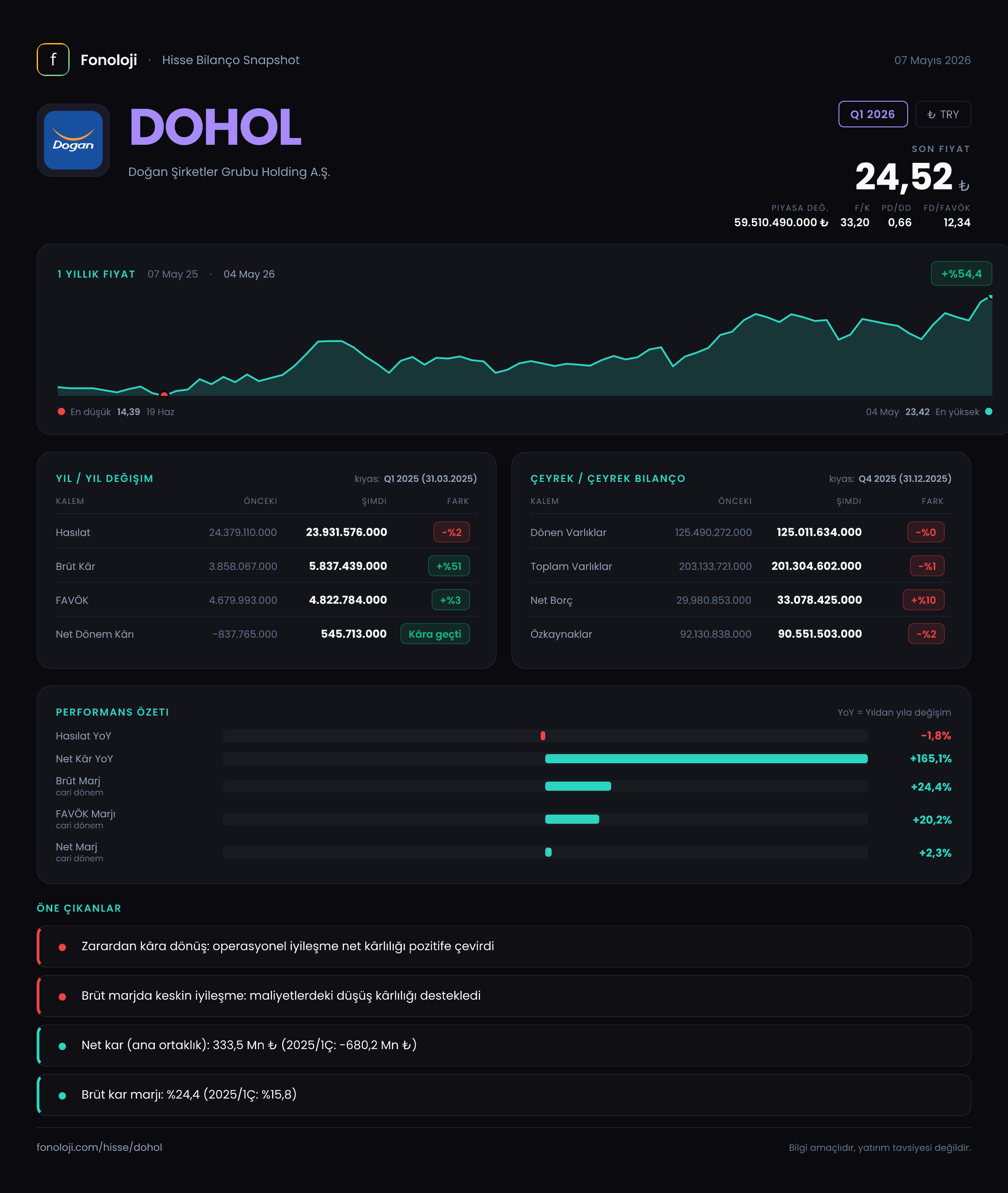
Task: Click the Hasılat YoY red progress bar
Action: point(543,736)
